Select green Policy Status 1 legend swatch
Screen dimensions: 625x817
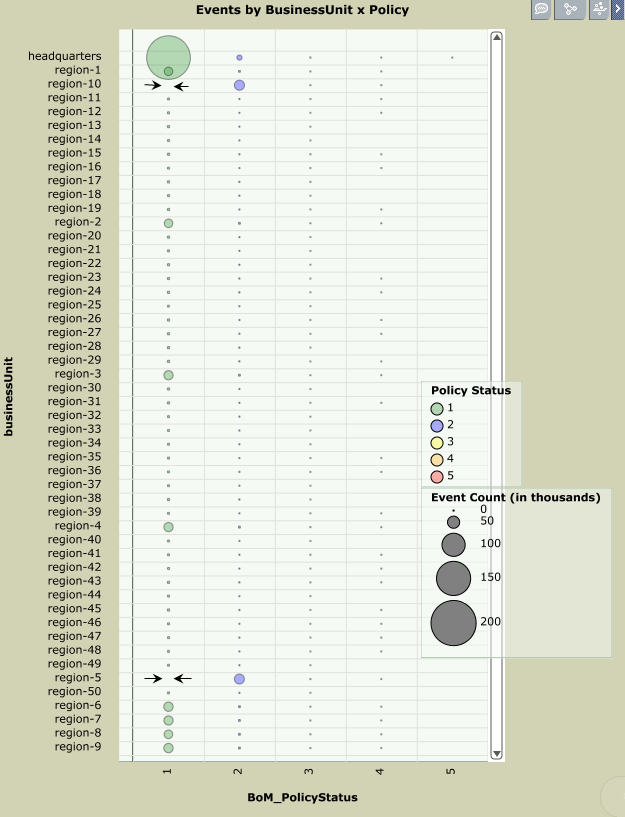tap(437, 408)
